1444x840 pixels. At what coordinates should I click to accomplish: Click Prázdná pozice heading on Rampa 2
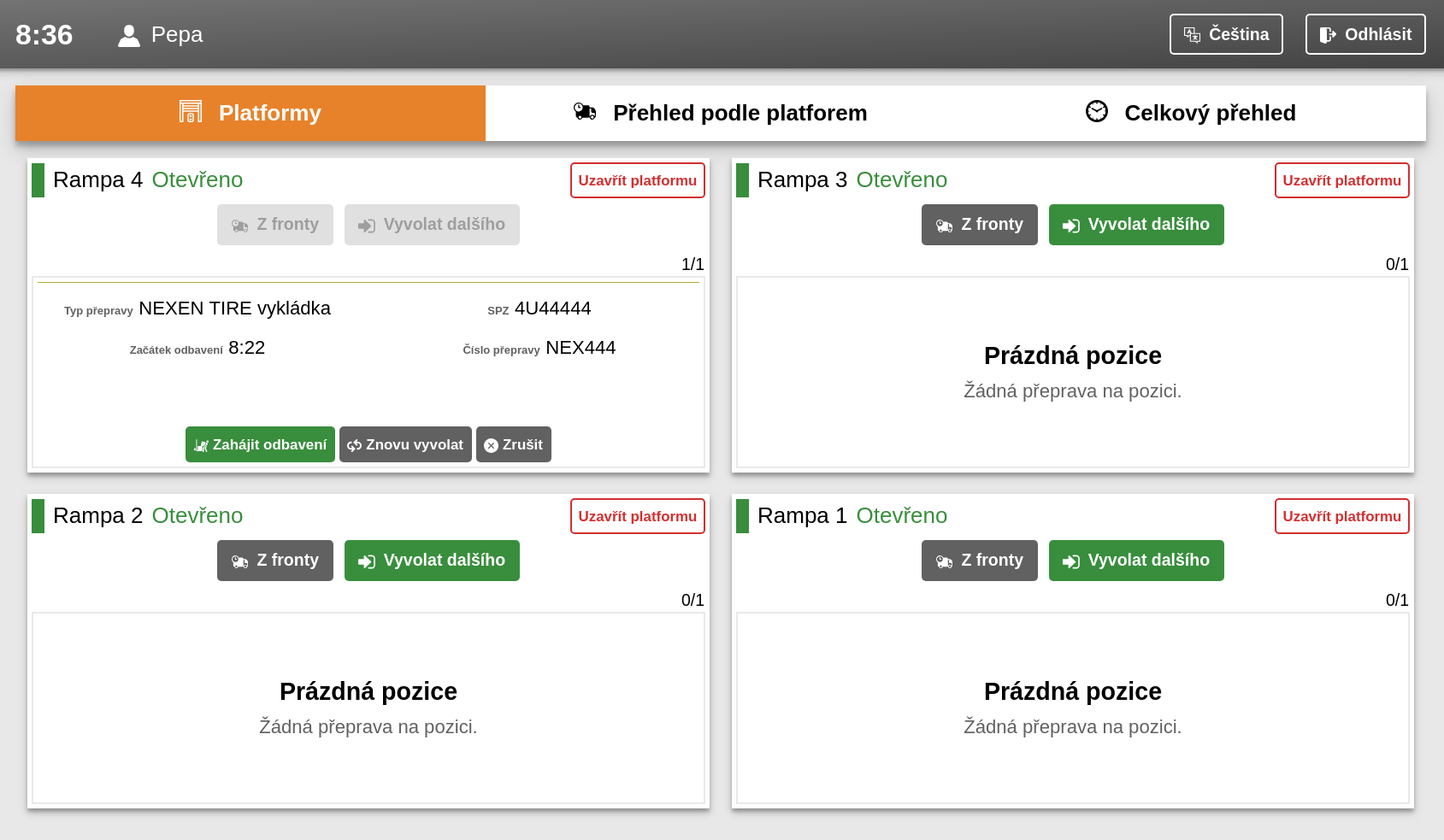(368, 691)
